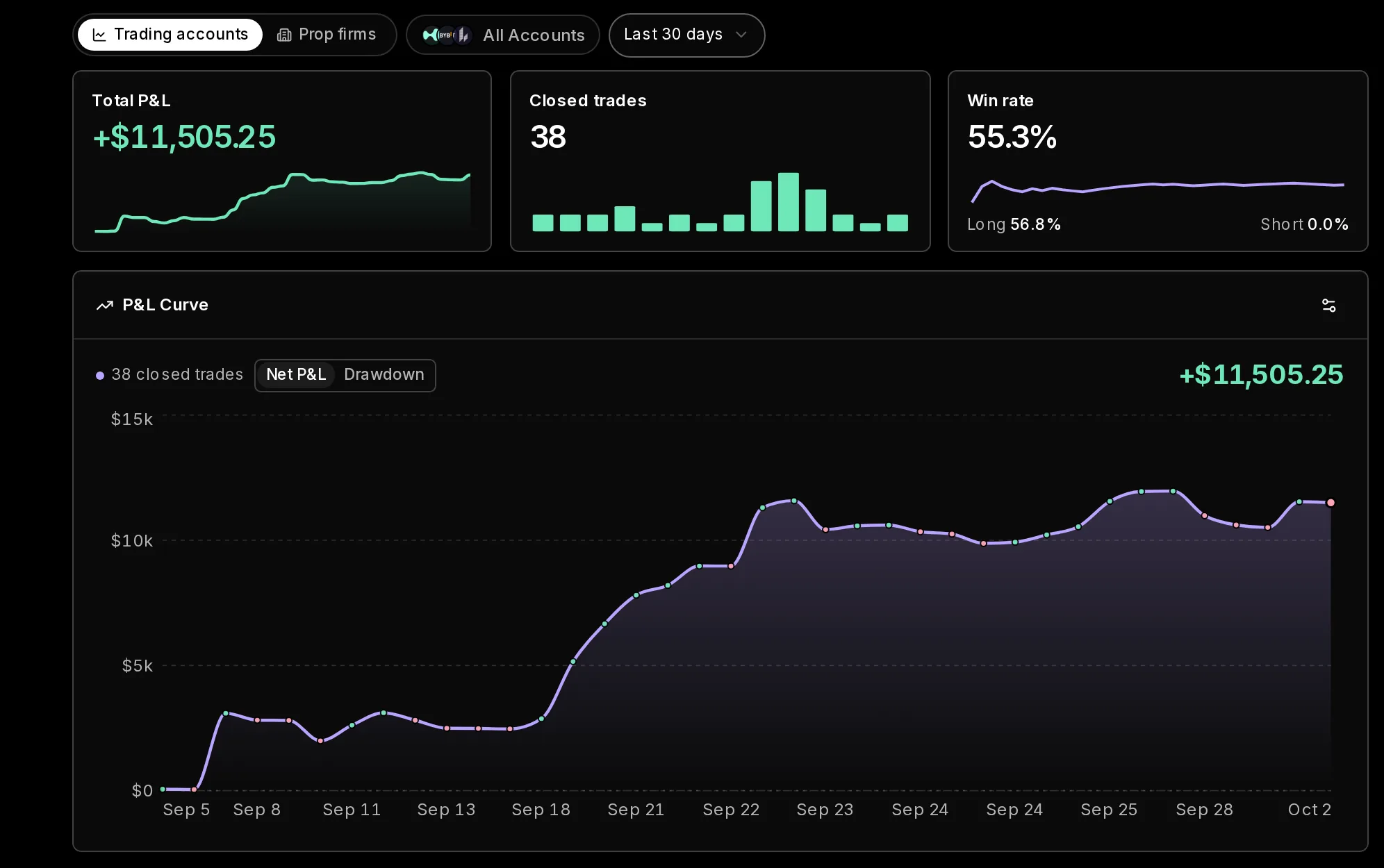
Task: Click the $15k y-axis label
Action: pyautogui.click(x=132, y=419)
